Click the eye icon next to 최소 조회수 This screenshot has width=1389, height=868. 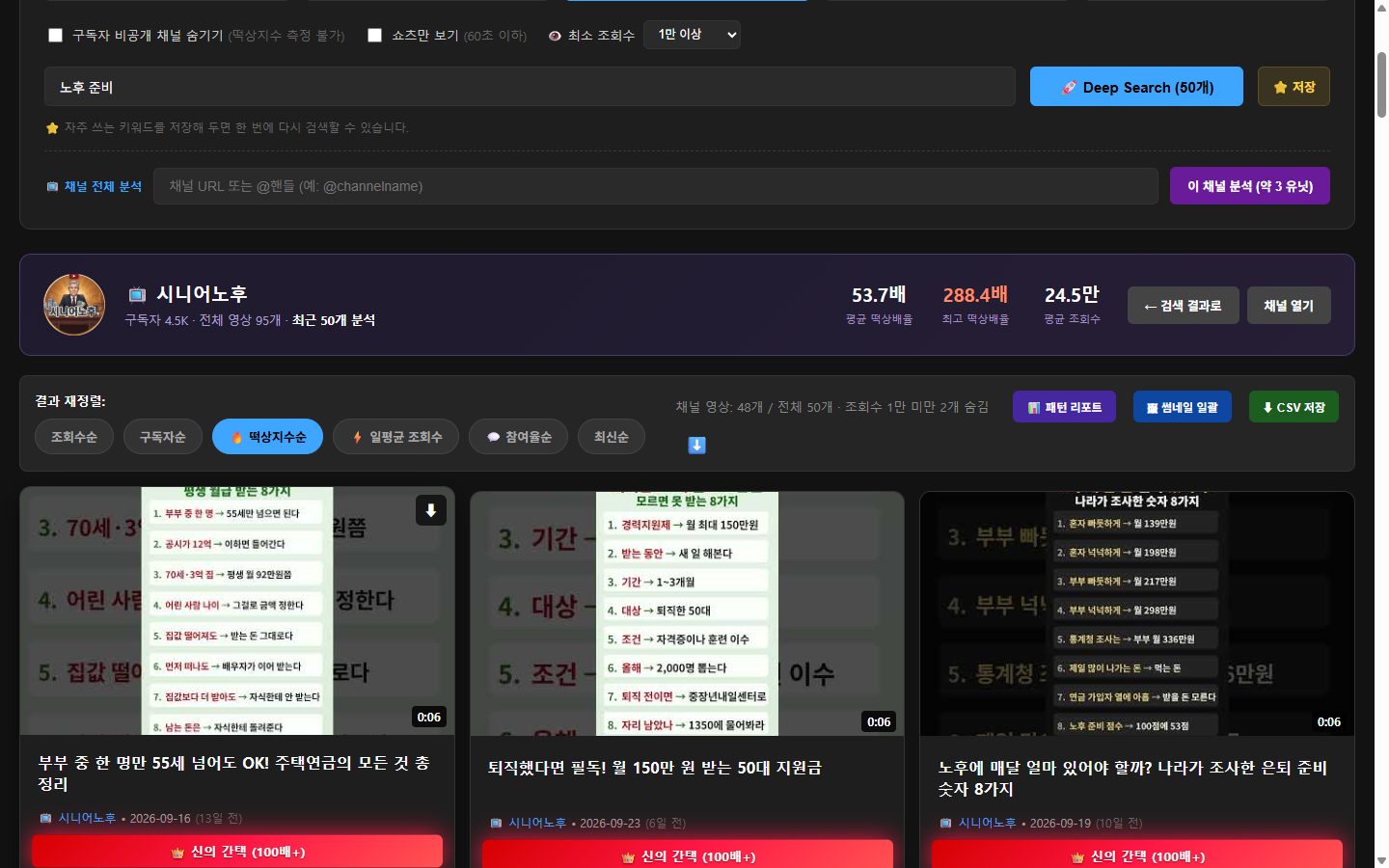click(555, 36)
